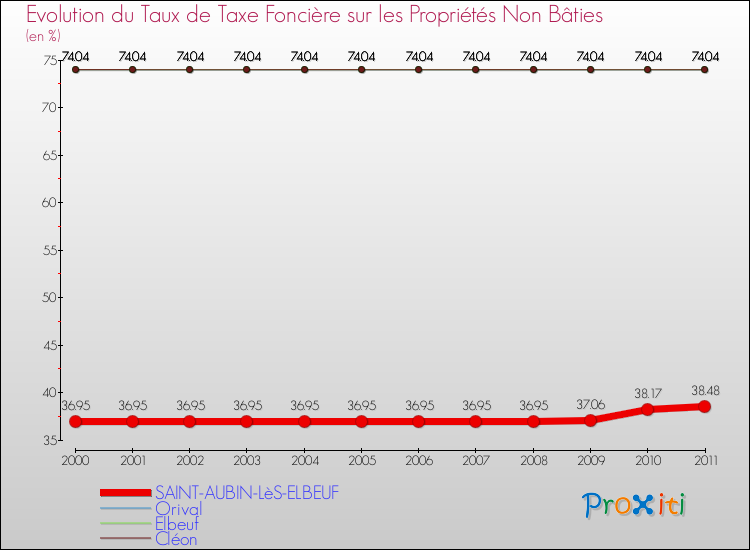750x550 pixels.
Task: Click the 55 y-axis tick label
Action: tap(50, 250)
